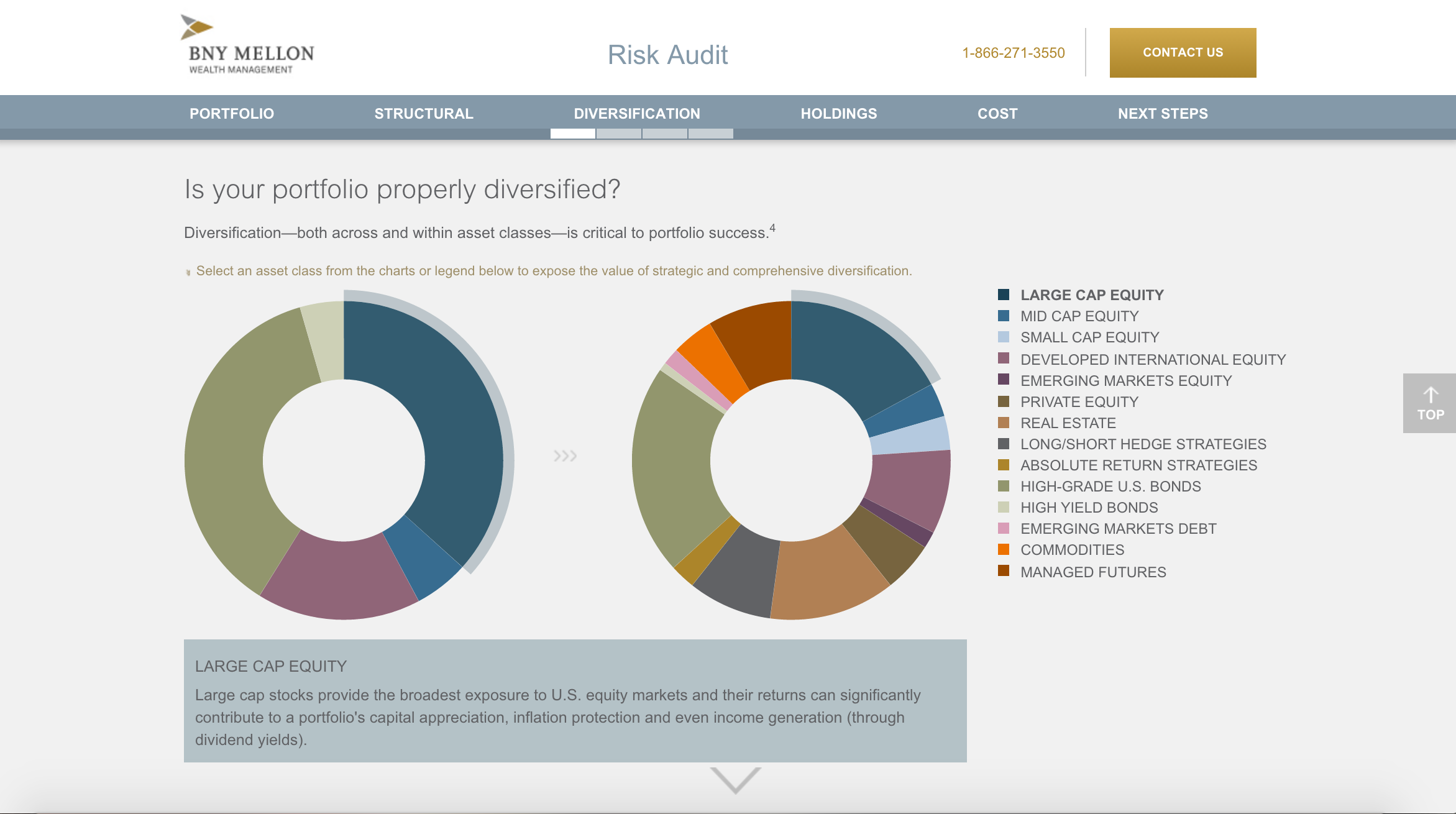
Task: Choose Private Equity legend swatch
Action: tap(1003, 401)
